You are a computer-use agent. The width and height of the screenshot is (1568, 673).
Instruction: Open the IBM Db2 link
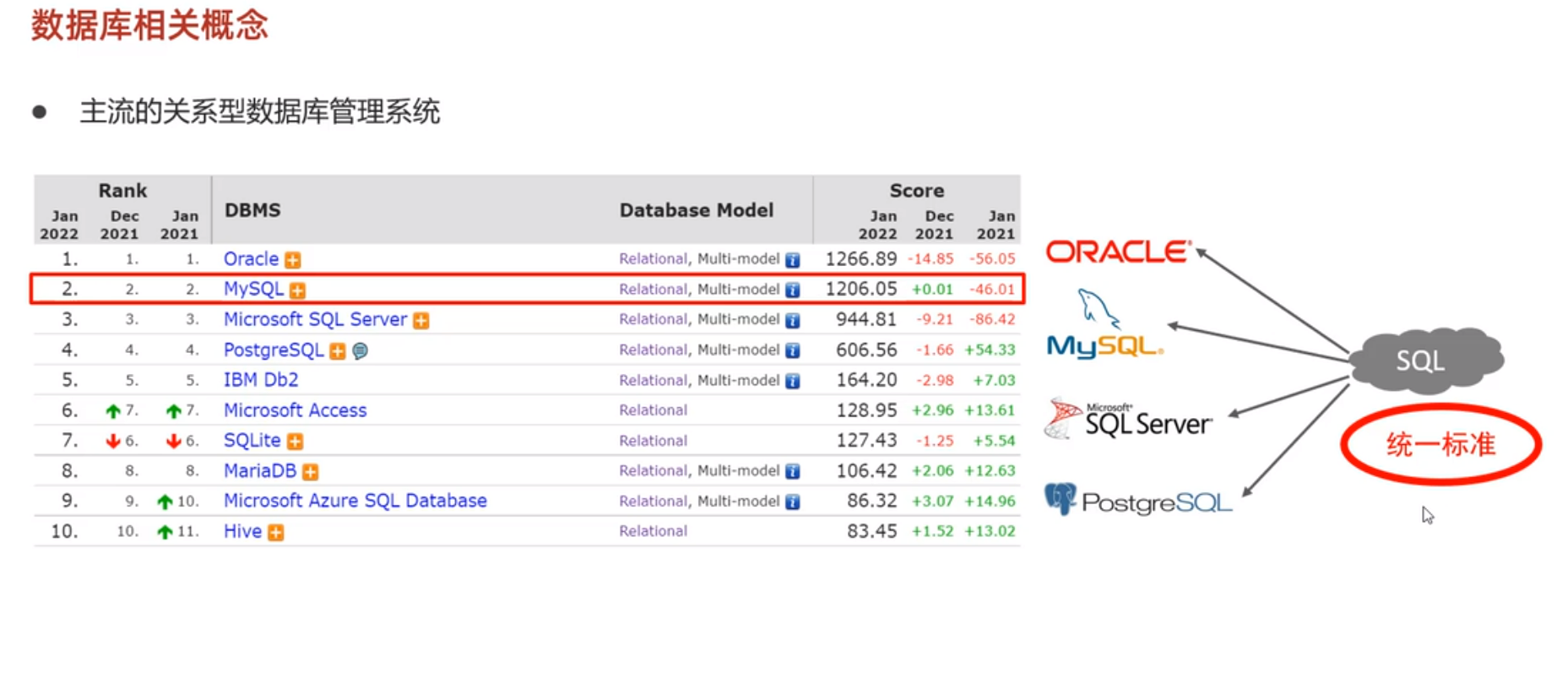pyautogui.click(x=261, y=380)
